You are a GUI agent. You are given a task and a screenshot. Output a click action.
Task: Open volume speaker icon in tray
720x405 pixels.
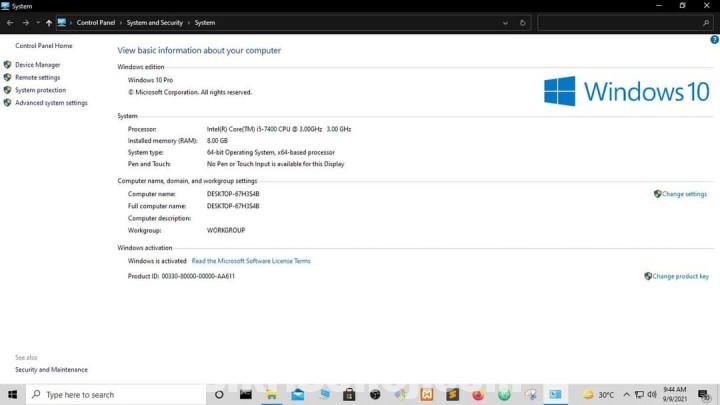[x=652, y=394]
